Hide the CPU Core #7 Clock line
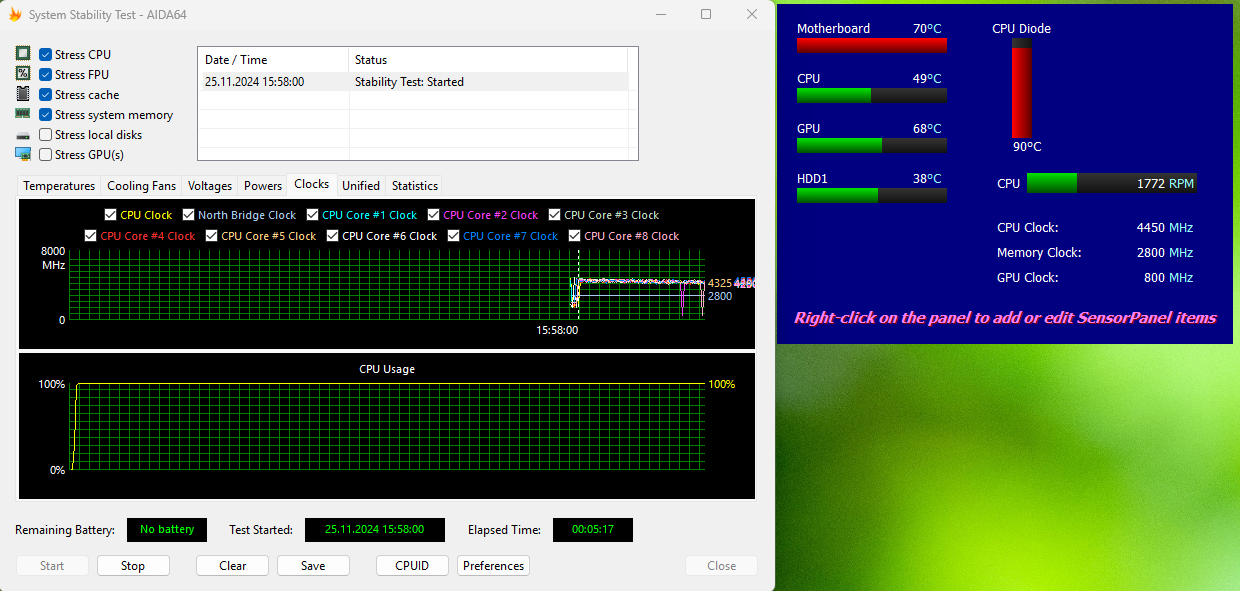Screen dimensions: 1240x591 point(453,236)
